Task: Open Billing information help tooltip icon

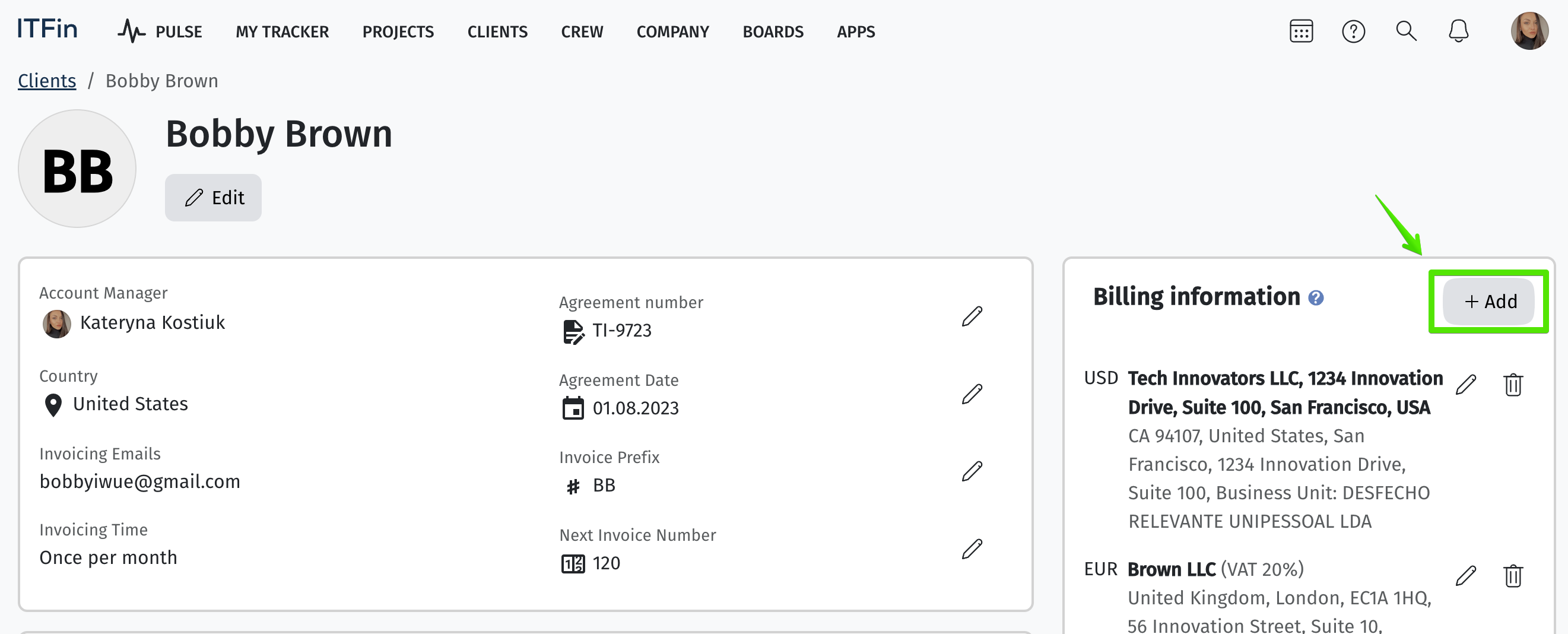Action: click(x=1315, y=298)
